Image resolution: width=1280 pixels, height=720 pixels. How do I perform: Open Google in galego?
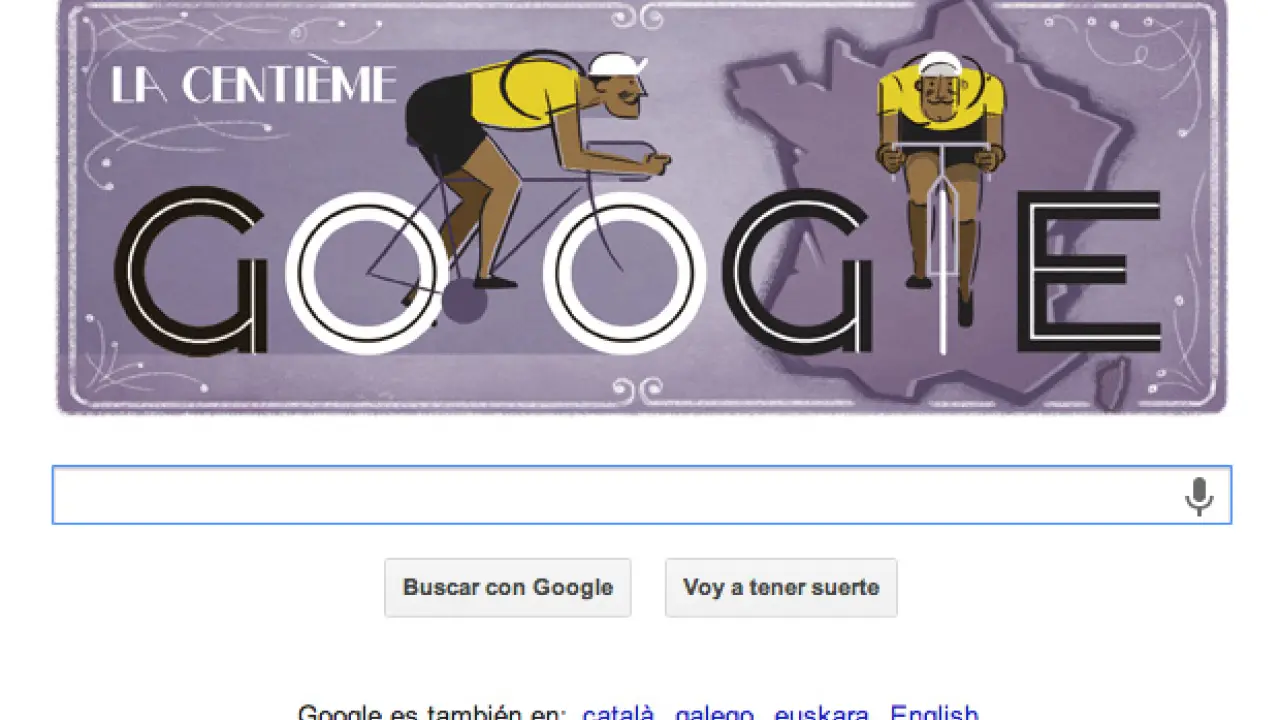(714, 712)
